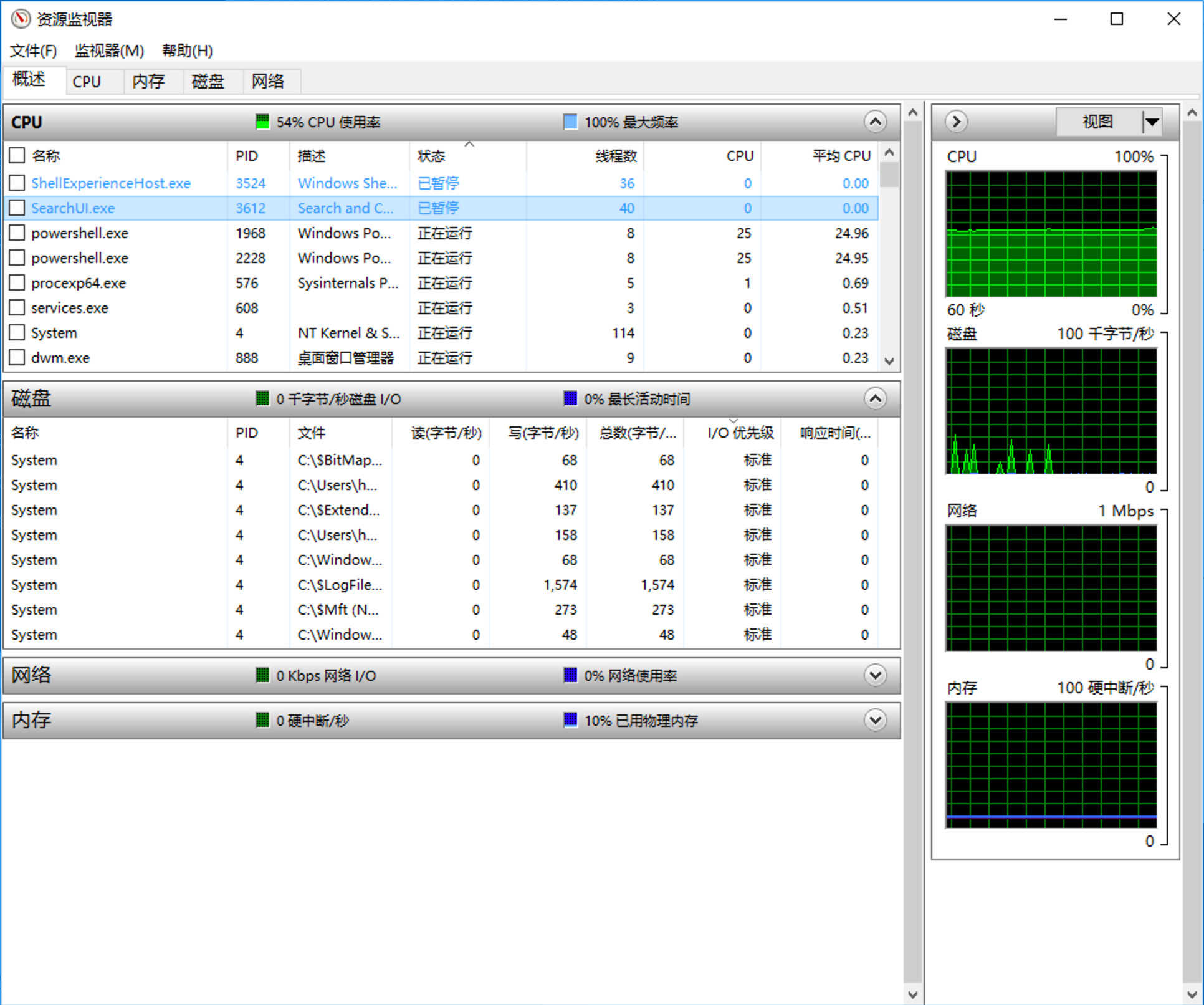Screen dimensions: 1204x1005
Task: Click the green CPU usage indicator square
Action: coord(262,122)
